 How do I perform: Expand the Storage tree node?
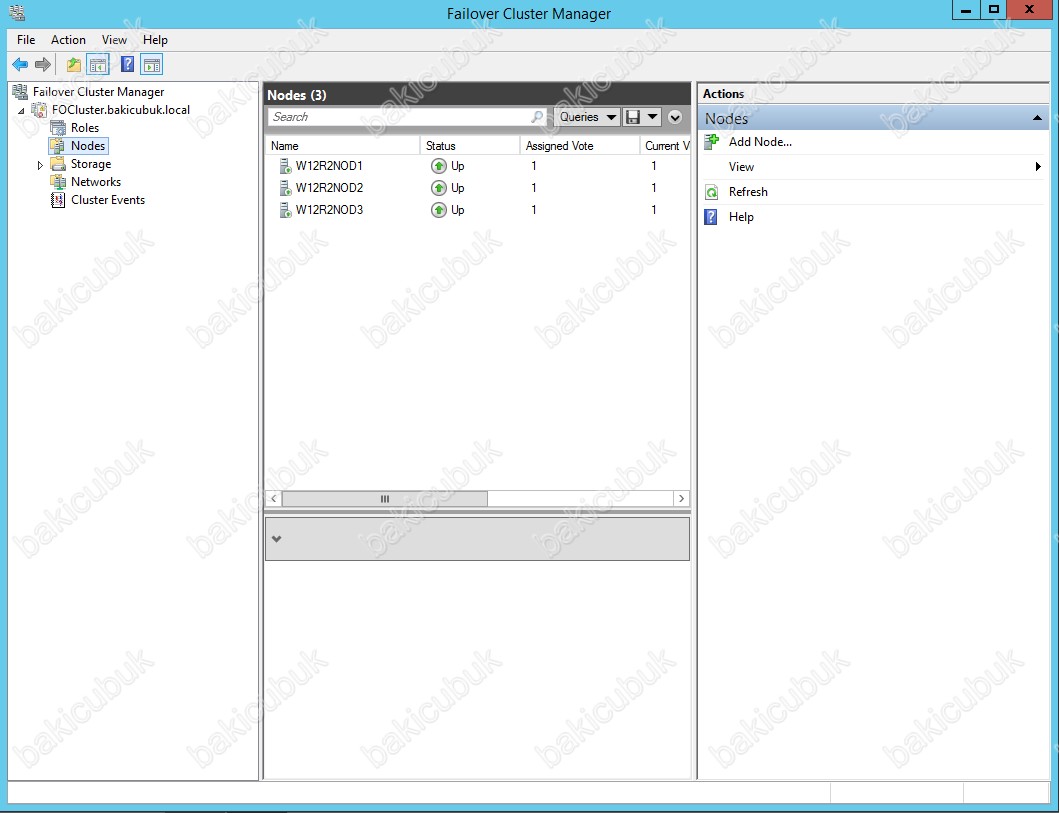click(40, 165)
